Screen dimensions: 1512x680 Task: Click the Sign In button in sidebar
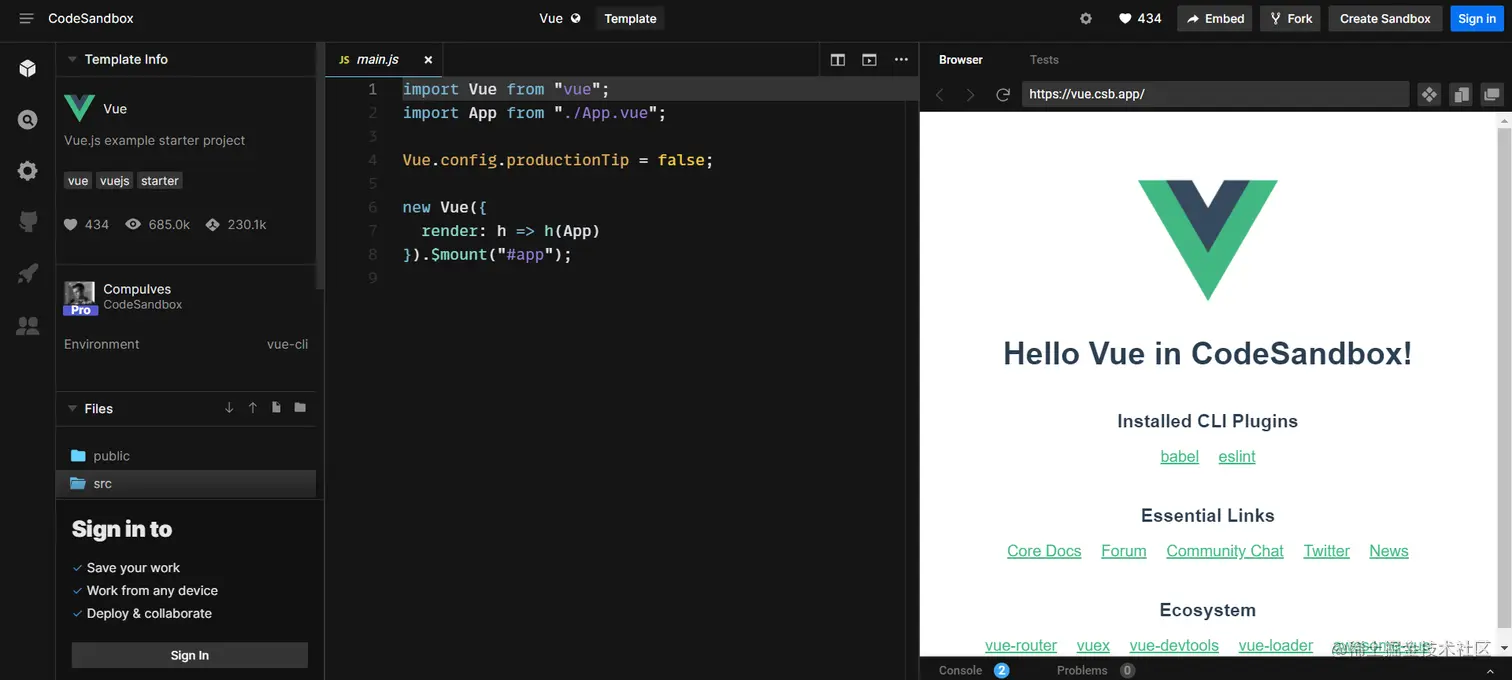[x=190, y=655]
